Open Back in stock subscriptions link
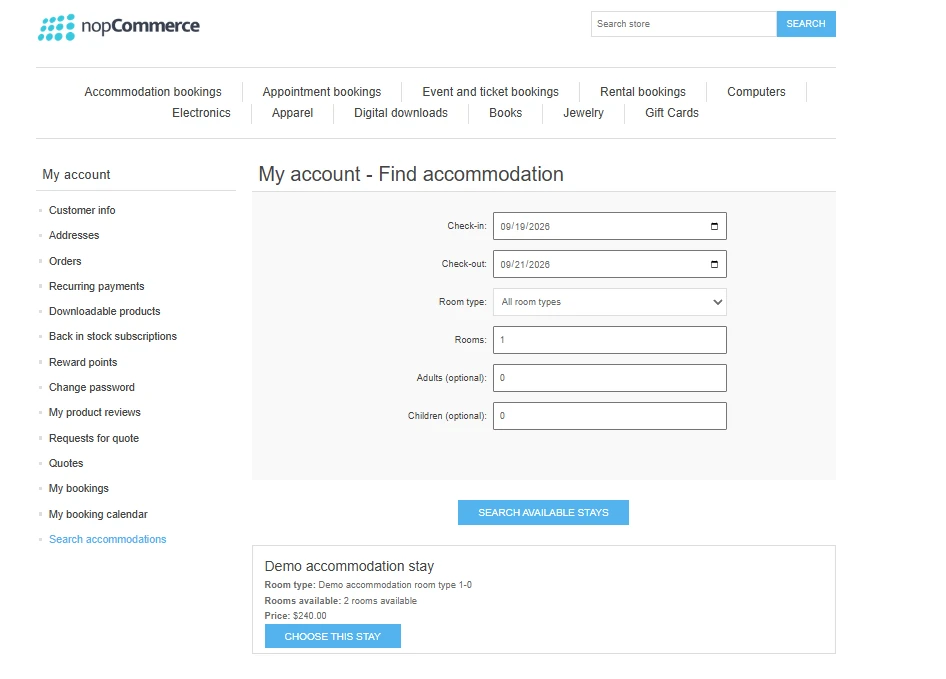This screenshot has height=679, width=946. click(113, 336)
